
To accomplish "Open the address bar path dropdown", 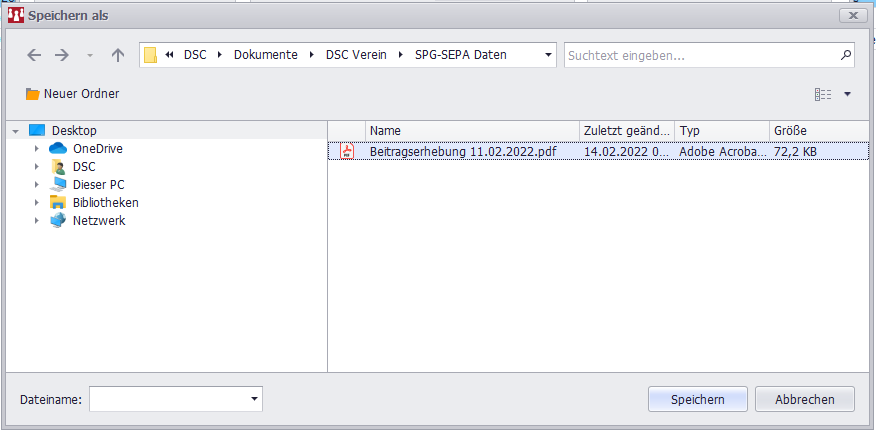I will [549, 56].
